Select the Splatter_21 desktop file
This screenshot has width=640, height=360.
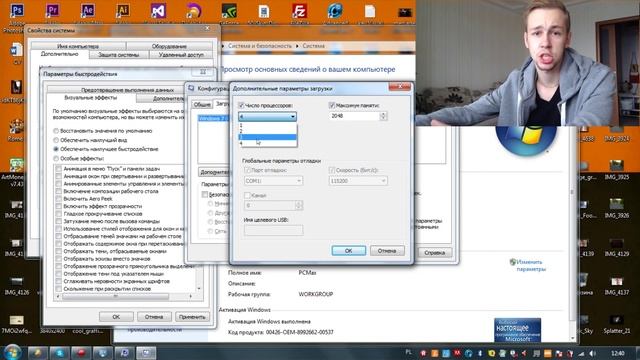tap(616, 324)
